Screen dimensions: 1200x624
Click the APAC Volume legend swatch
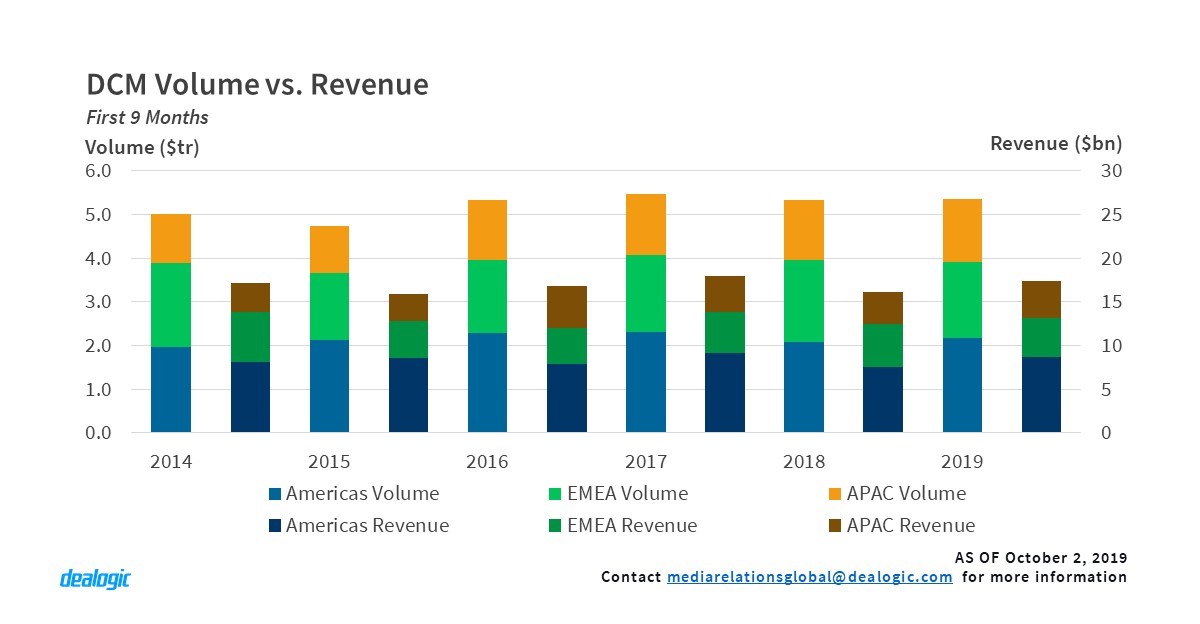[x=835, y=494]
